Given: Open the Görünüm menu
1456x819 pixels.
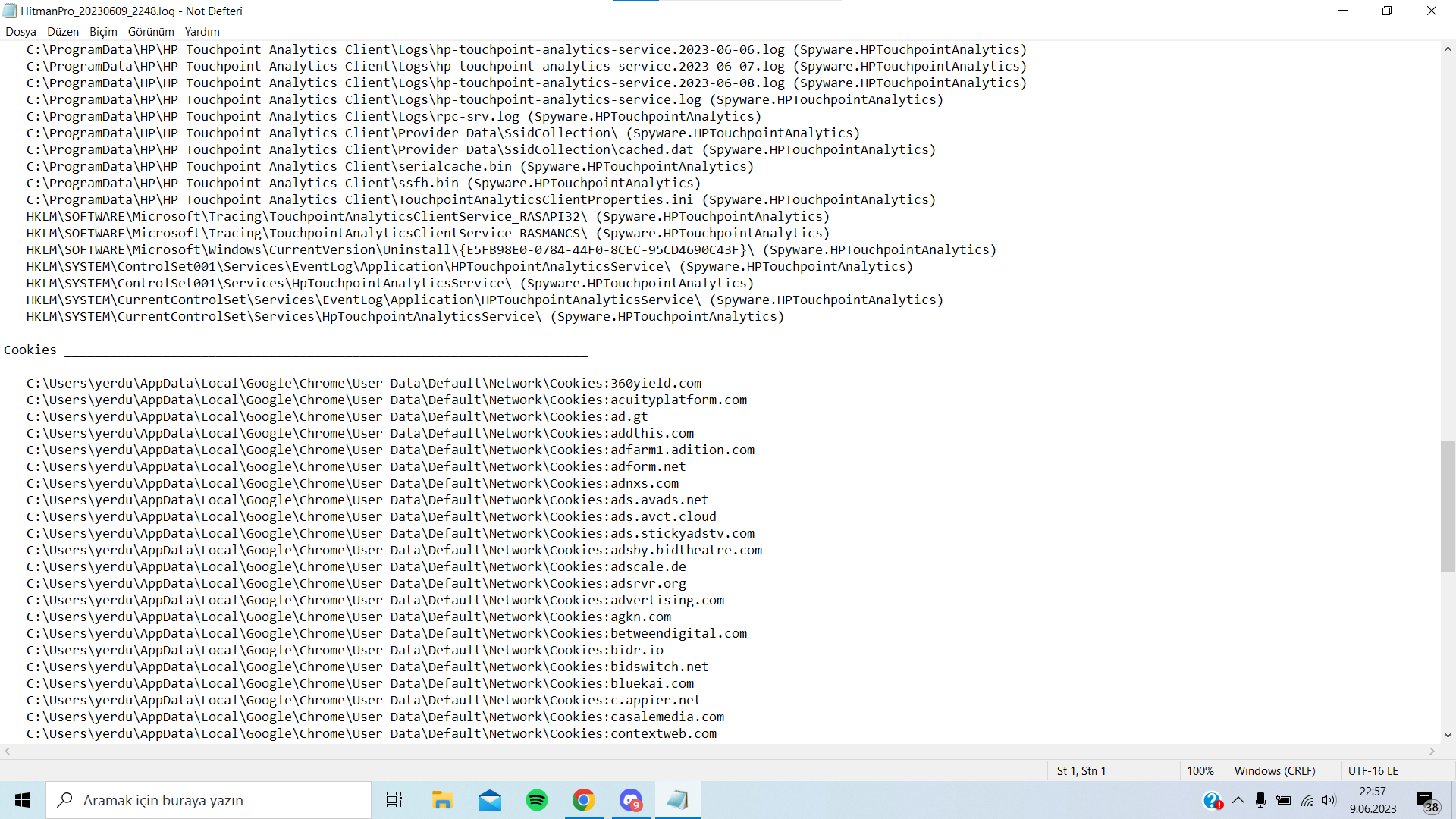Looking at the screenshot, I should [x=151, y=32].
